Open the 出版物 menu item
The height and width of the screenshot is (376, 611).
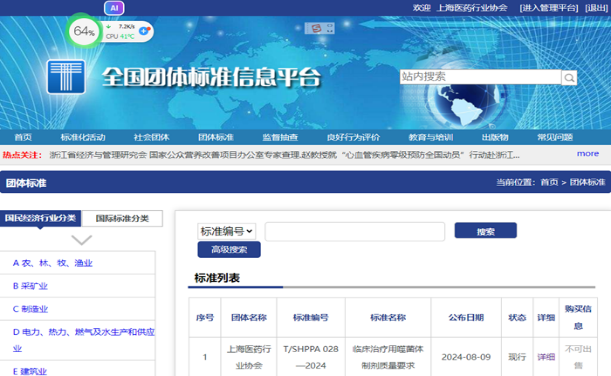(495, 137)
